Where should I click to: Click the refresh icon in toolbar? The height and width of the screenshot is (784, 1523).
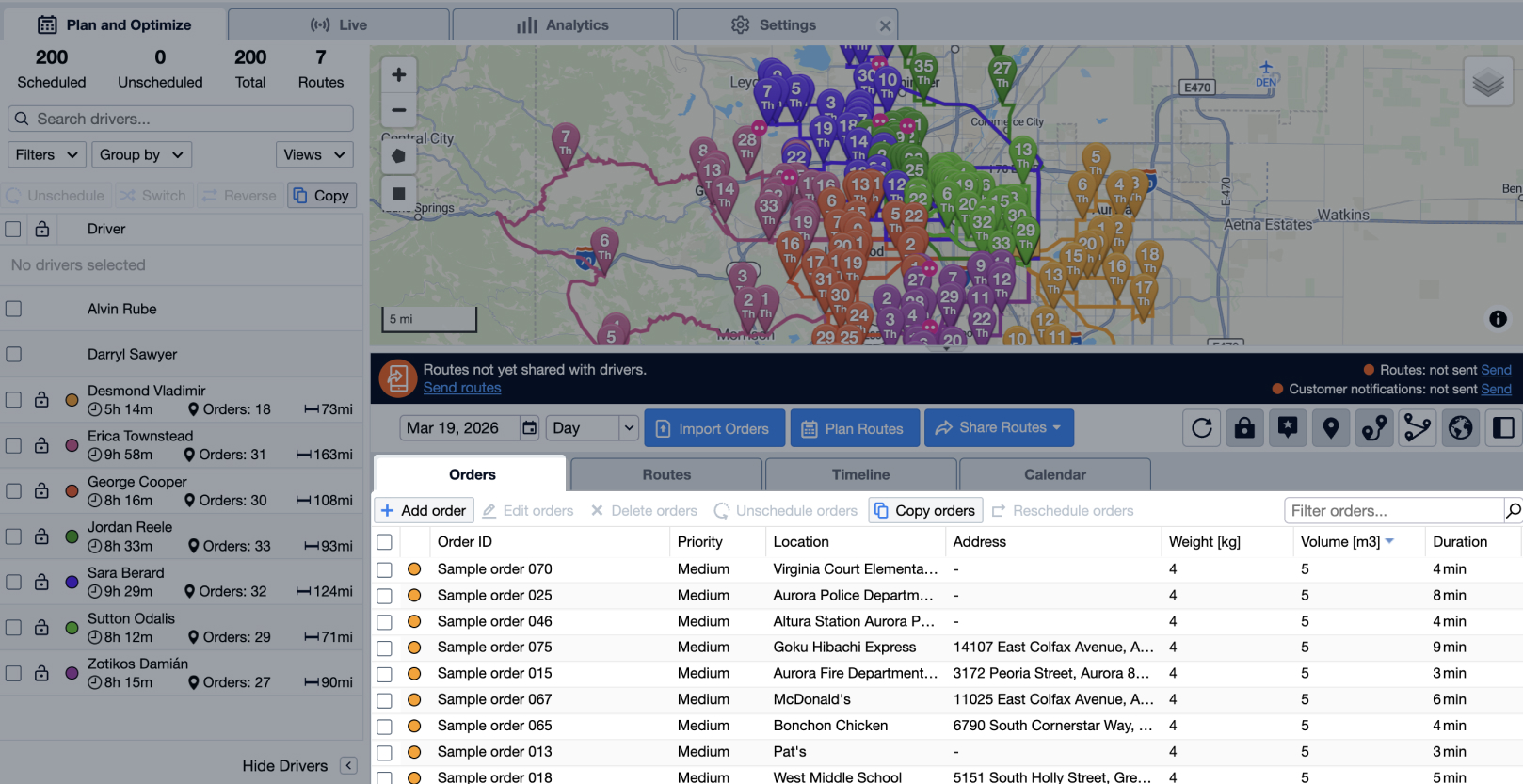[x=1202, y=428]
